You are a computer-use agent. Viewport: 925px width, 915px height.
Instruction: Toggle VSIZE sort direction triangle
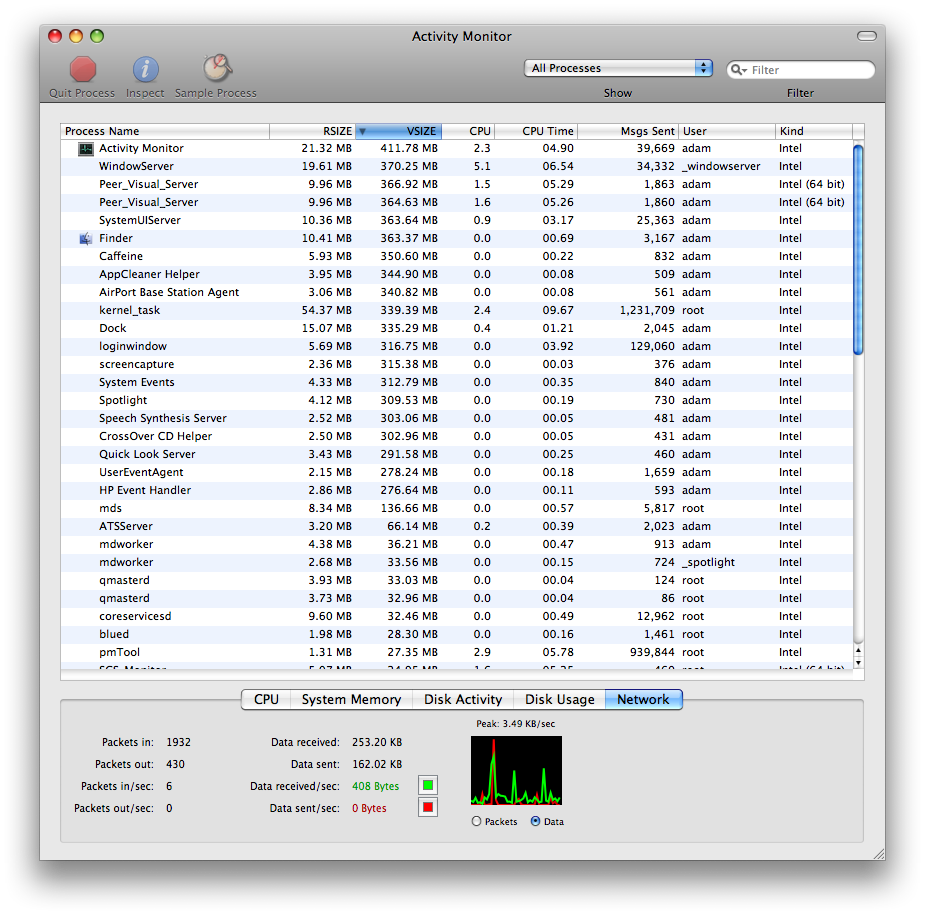click(363, 132)
